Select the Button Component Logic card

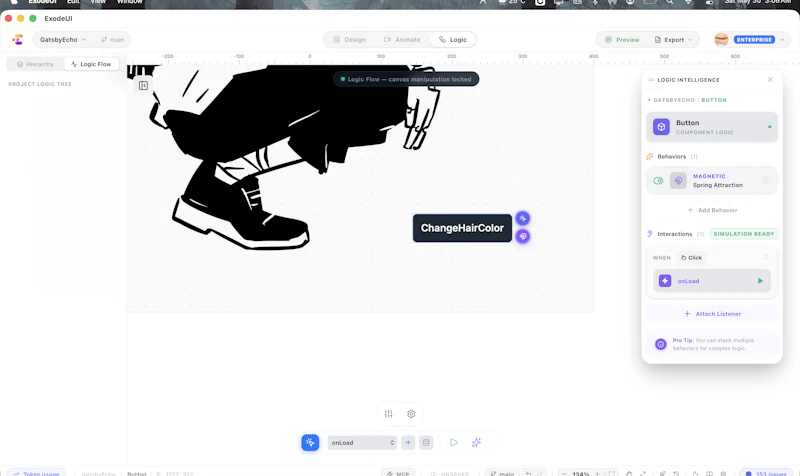tap(712, 127)
